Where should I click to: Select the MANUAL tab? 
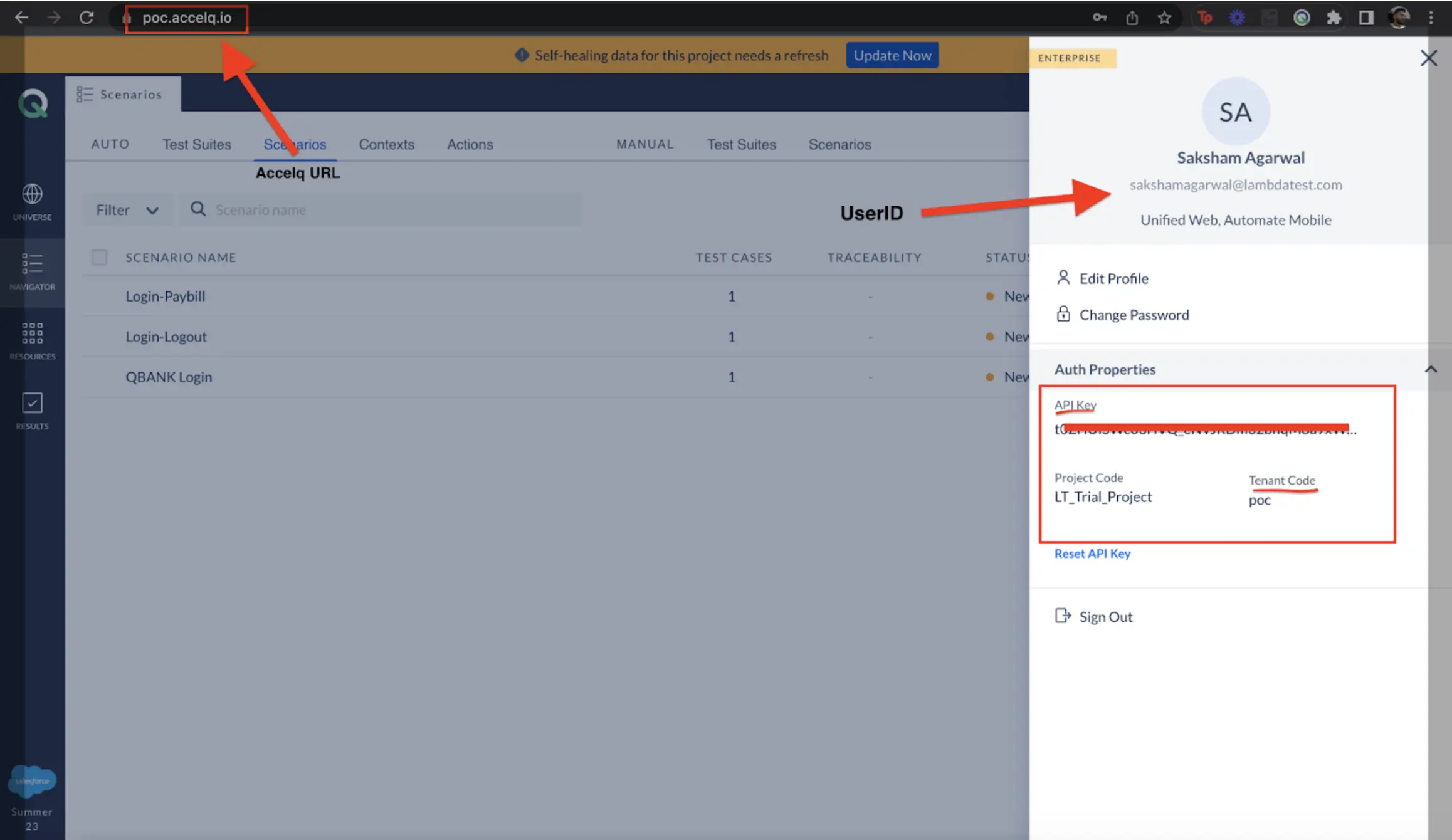pos(644,144)
